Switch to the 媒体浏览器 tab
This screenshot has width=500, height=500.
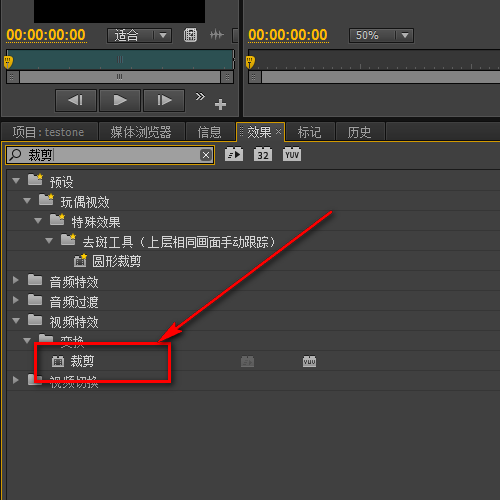point(141,132)
